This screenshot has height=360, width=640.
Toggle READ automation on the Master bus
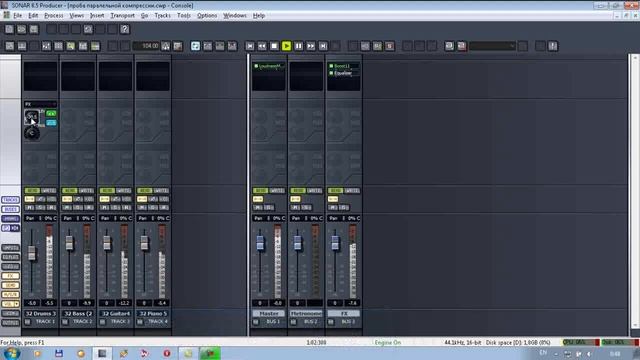[260, 191]
